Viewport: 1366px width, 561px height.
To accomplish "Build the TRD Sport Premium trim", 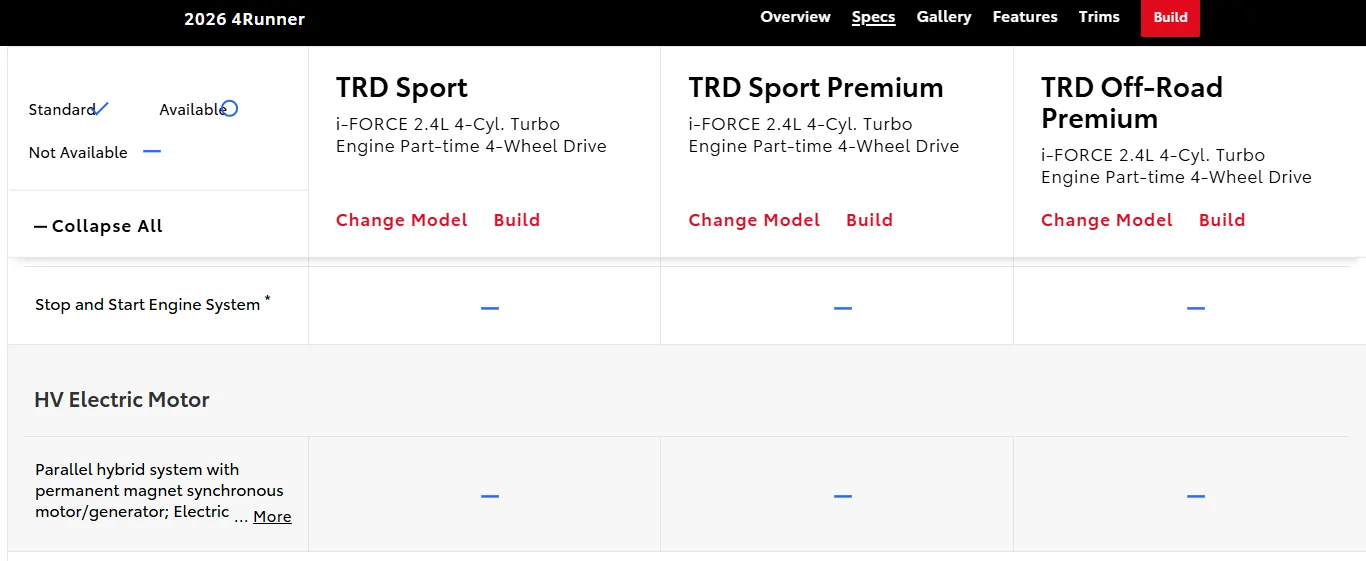I will (x=869, y=220).
